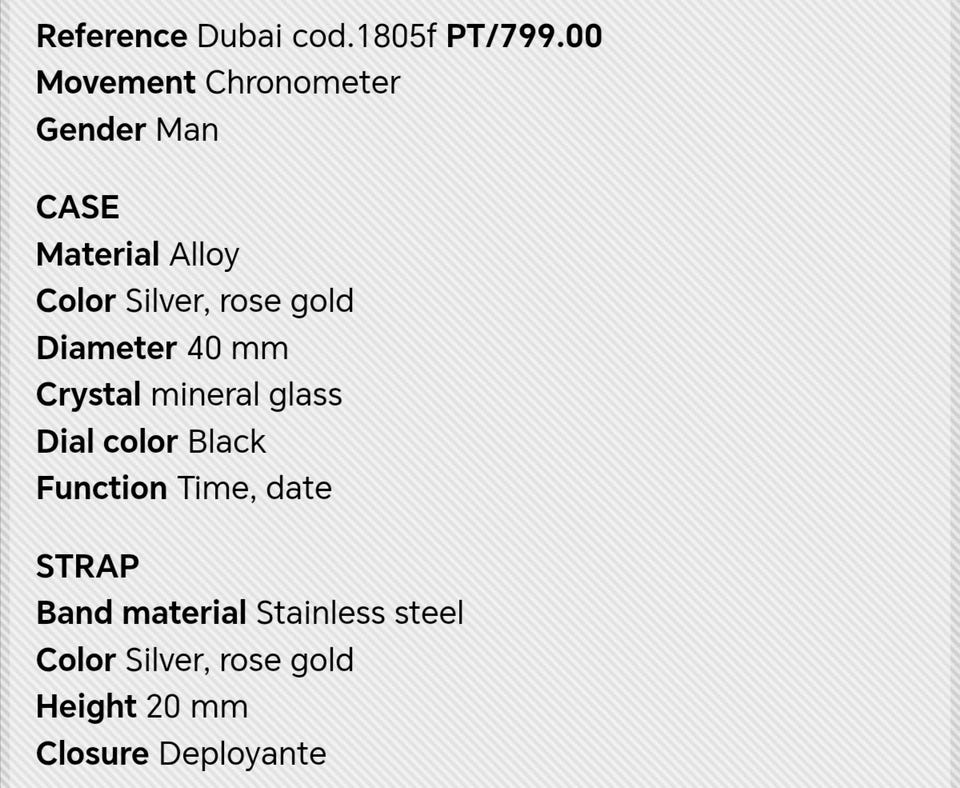Click the Dubai cod.1805f reference code
Screen dimensions: 960x788
point(316,36)
